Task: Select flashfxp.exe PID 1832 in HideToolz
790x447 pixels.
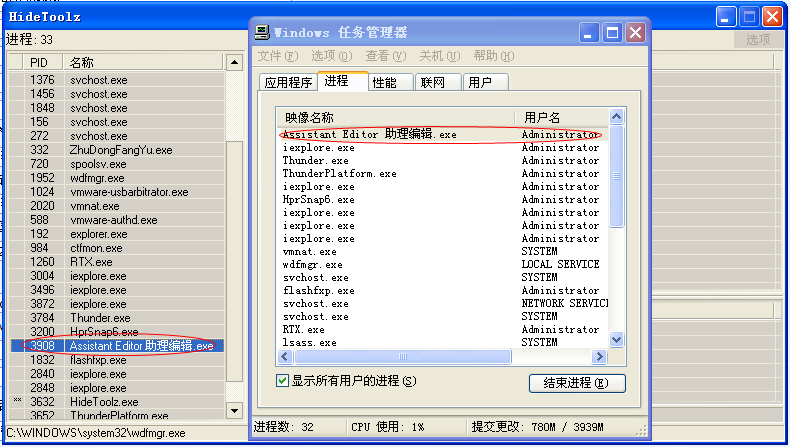Action: pyautogui.click(x=117, y=360)
